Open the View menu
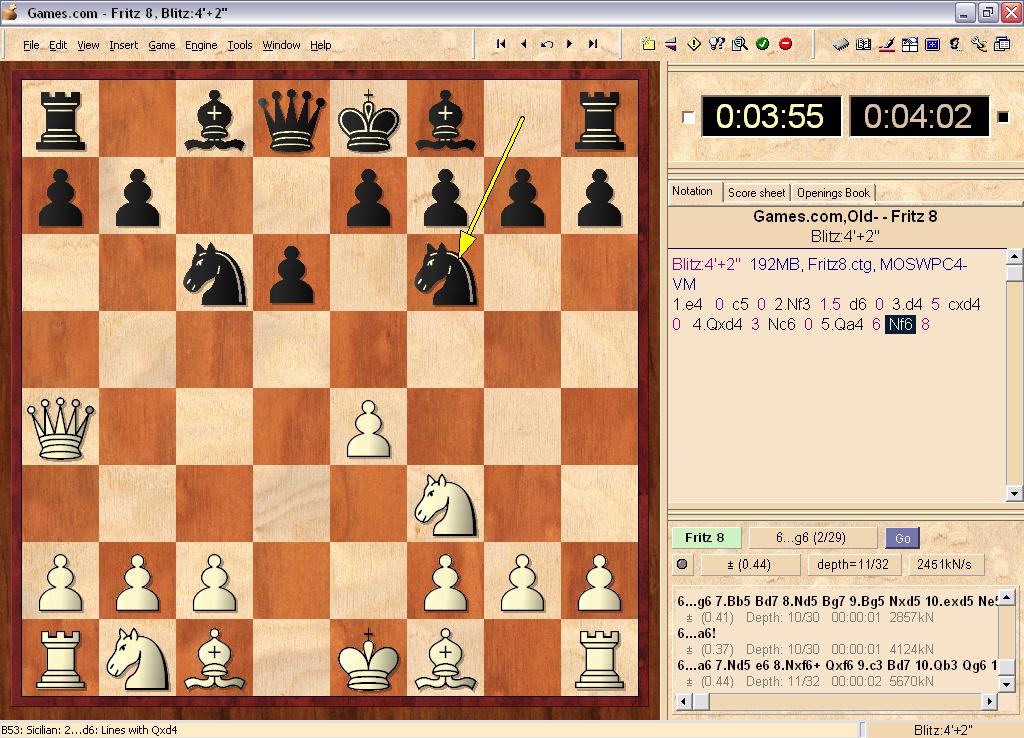Image resolution: width=1024 pixels, height=738 pixels. click(88, 45)
